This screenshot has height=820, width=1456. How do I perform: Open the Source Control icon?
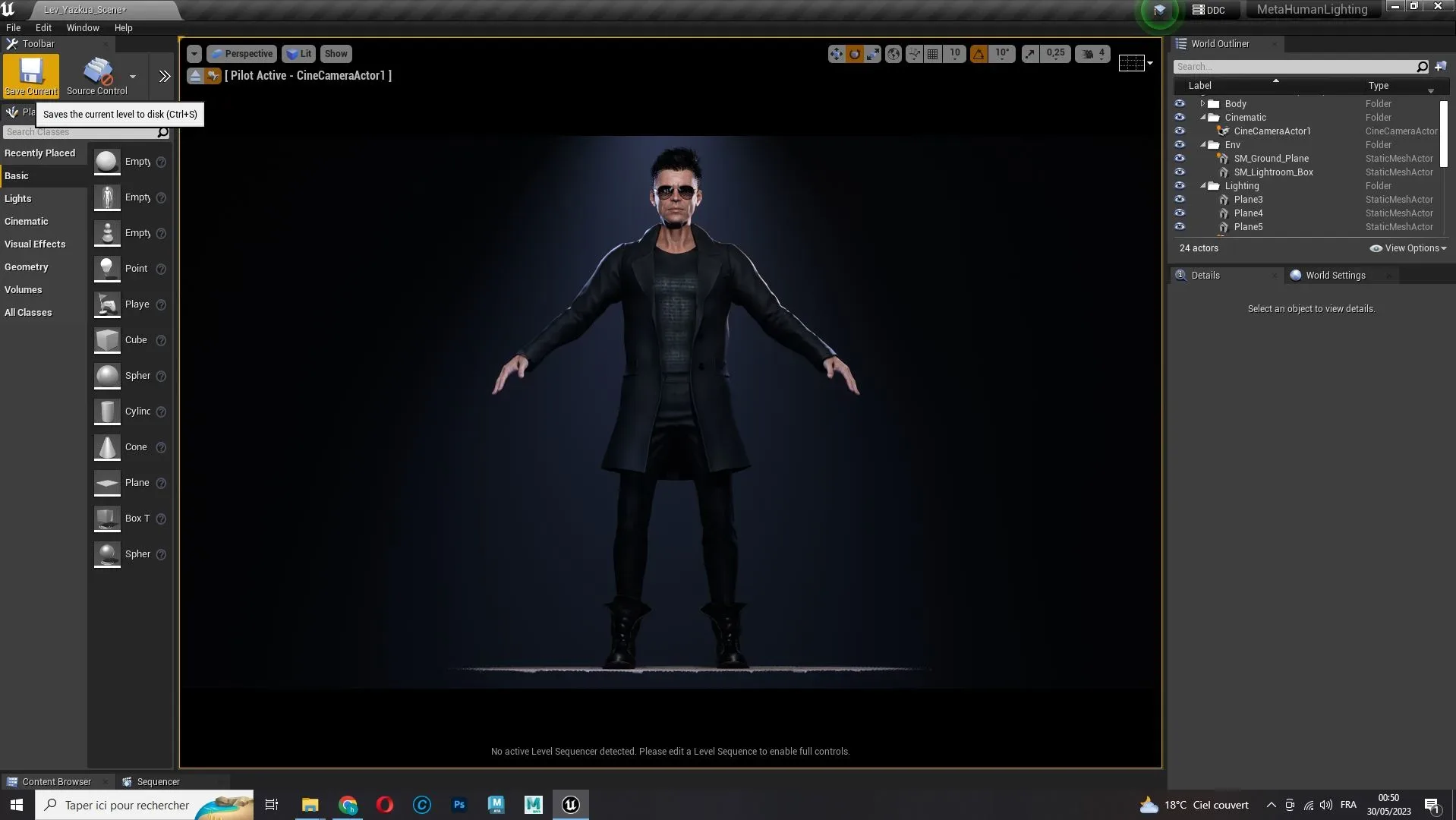(96, 72)
